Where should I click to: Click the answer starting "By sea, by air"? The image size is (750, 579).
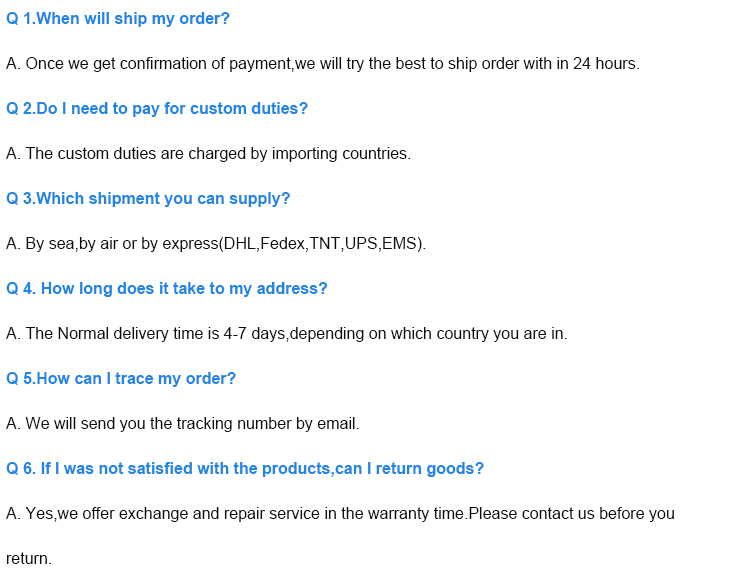tap(216, 244)
